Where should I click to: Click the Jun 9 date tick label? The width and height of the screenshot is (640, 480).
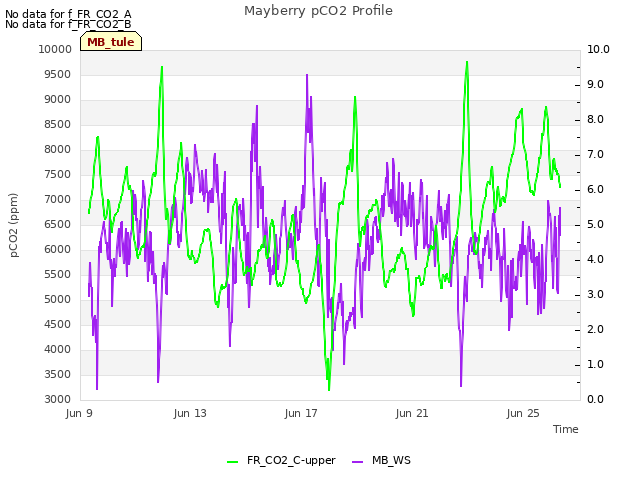tap(79, 413)
